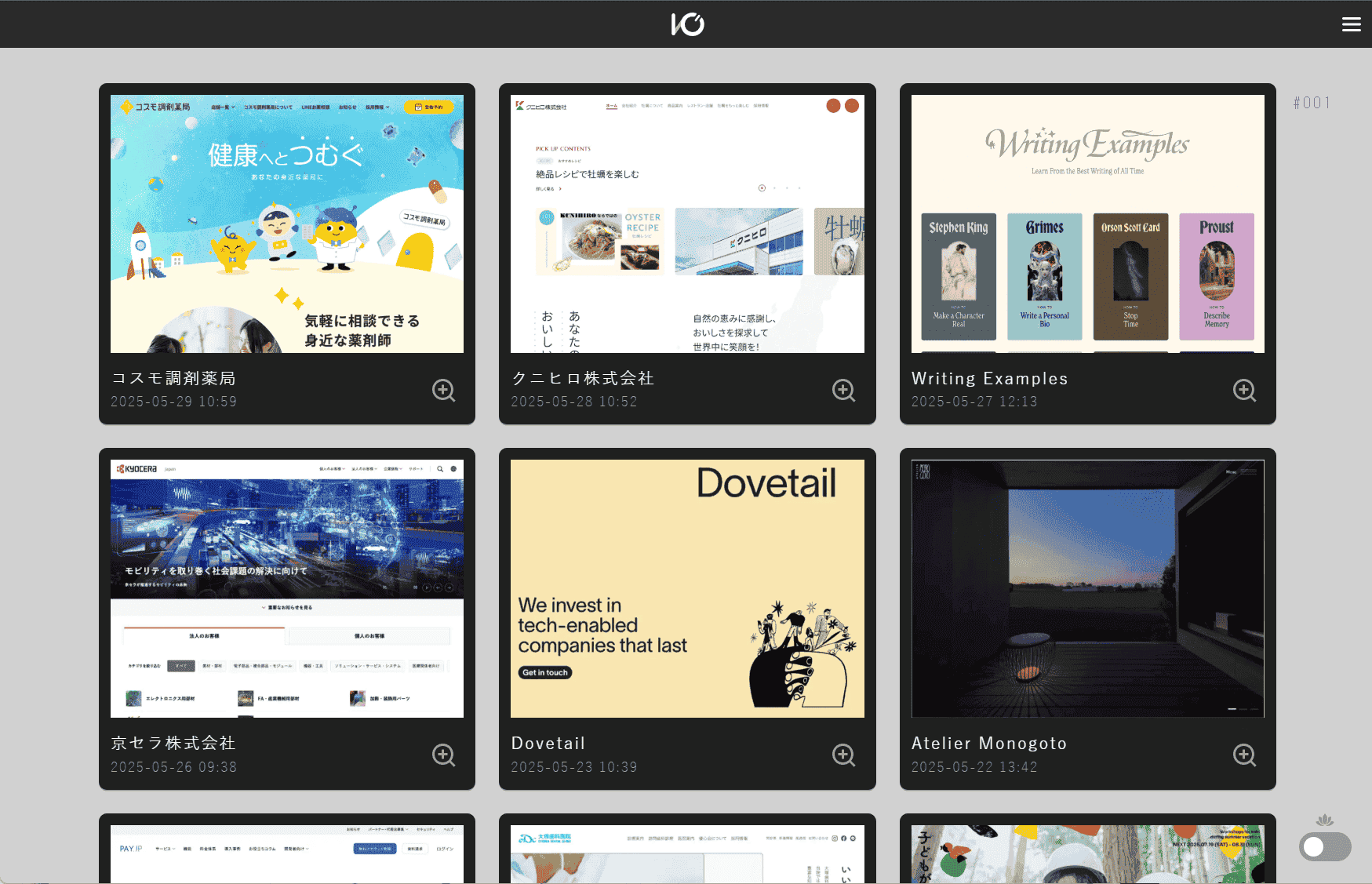Click the 京セラ株式会社 website screenshot
The image size is (1372, 884).
(287, 588)
